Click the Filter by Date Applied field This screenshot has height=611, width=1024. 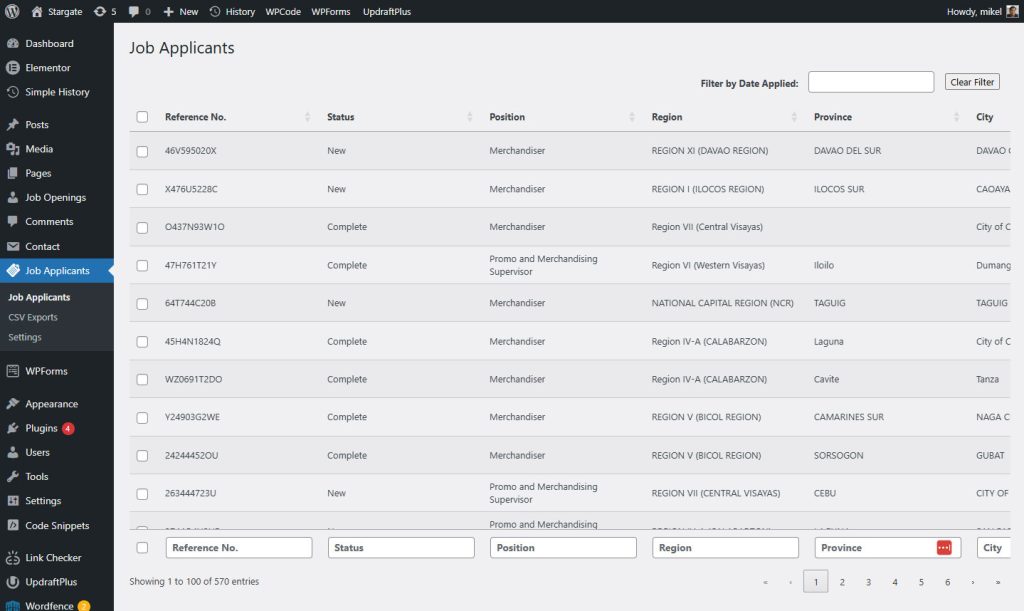[870, 82]
